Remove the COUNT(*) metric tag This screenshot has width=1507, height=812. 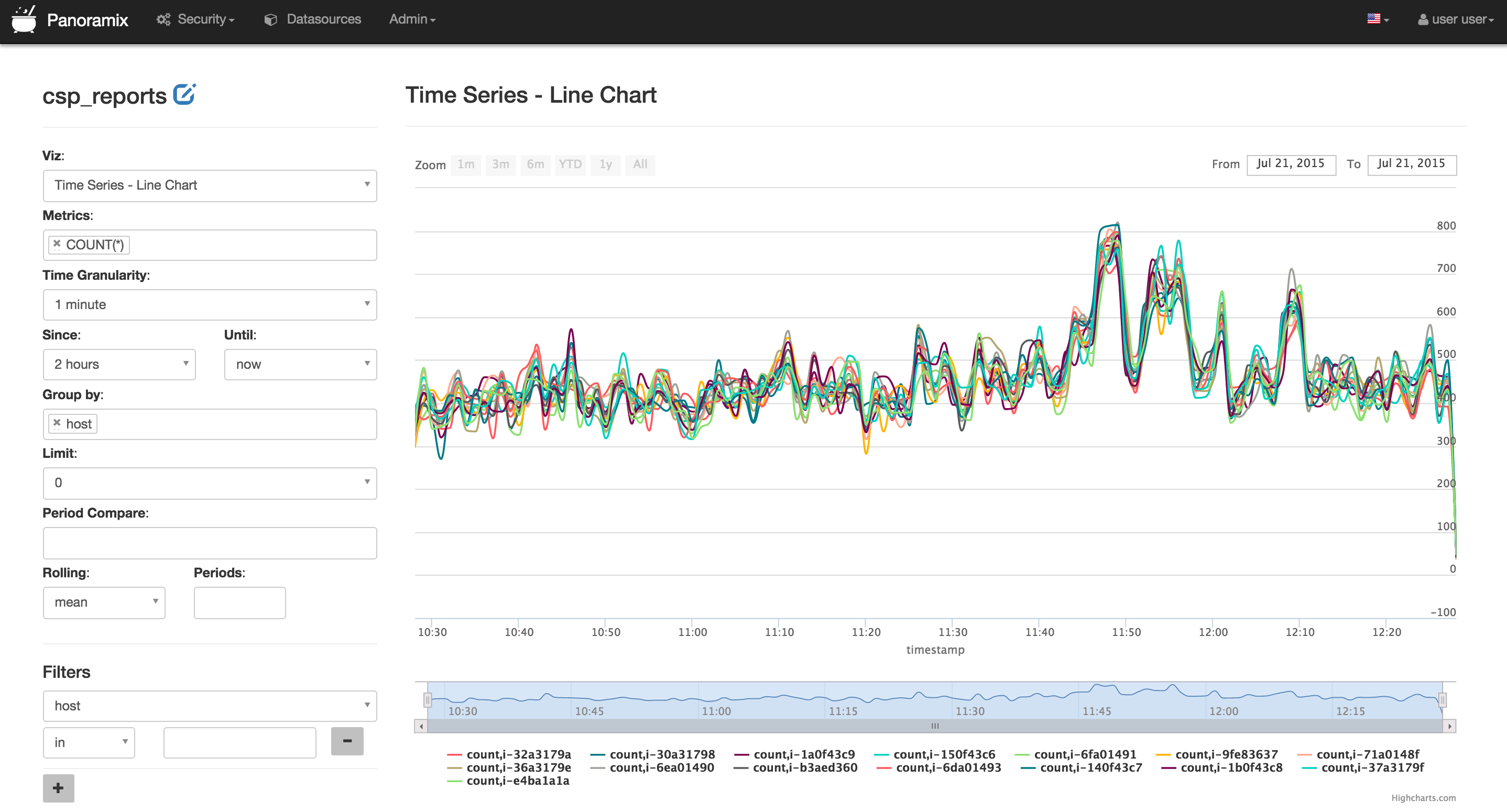click(x=57, y=244)
